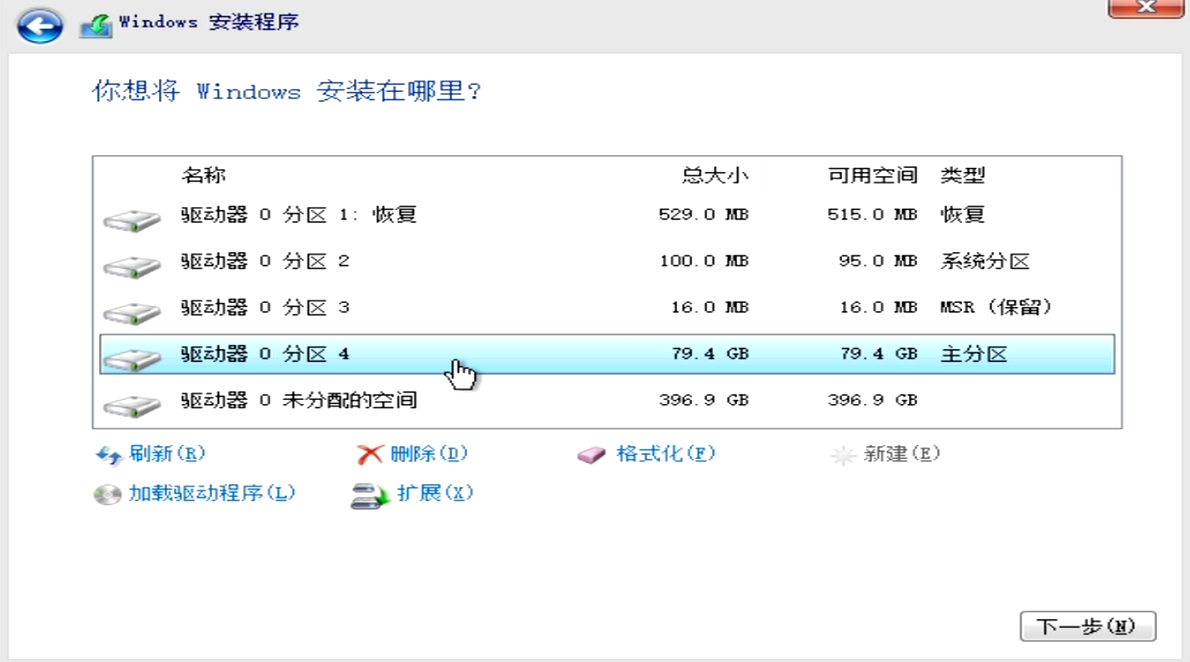Viewport: 1190px width, 662px height.
Task: Click the red X delete icon
Action: pos(370,455)
